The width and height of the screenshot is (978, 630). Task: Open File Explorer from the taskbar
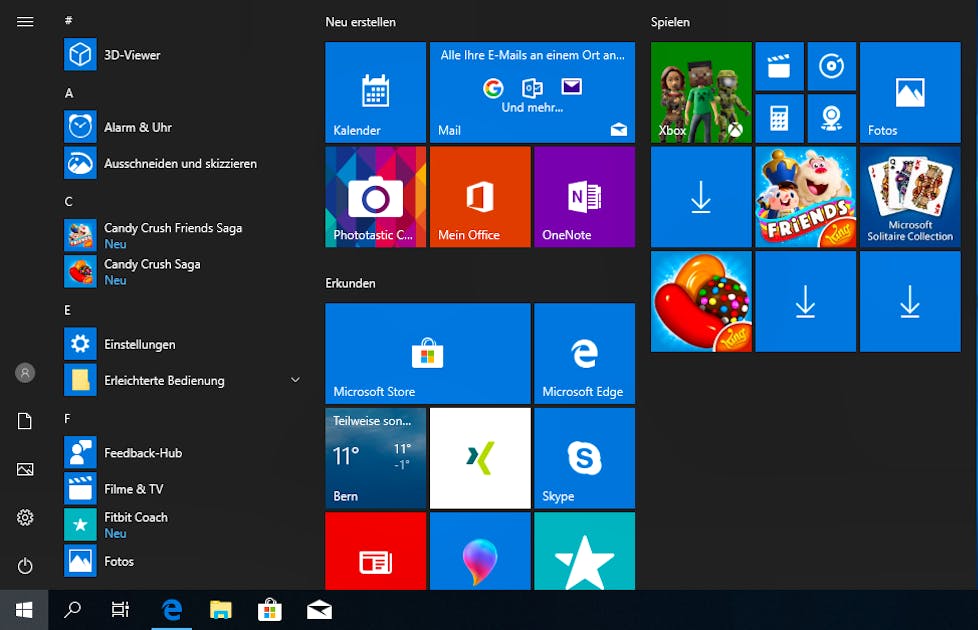click(221, 610)
